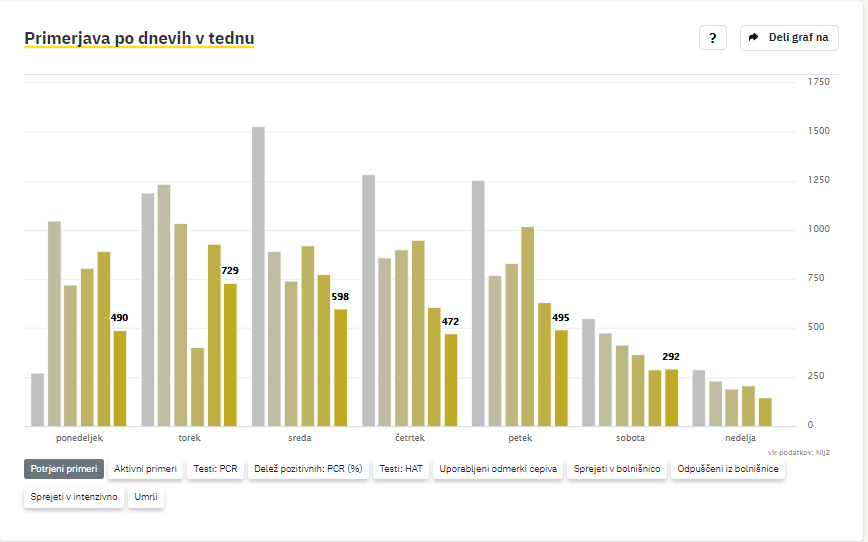Share chart via Deli graf na
This screenshot has height=542, width=868.
tap(789, 38)
